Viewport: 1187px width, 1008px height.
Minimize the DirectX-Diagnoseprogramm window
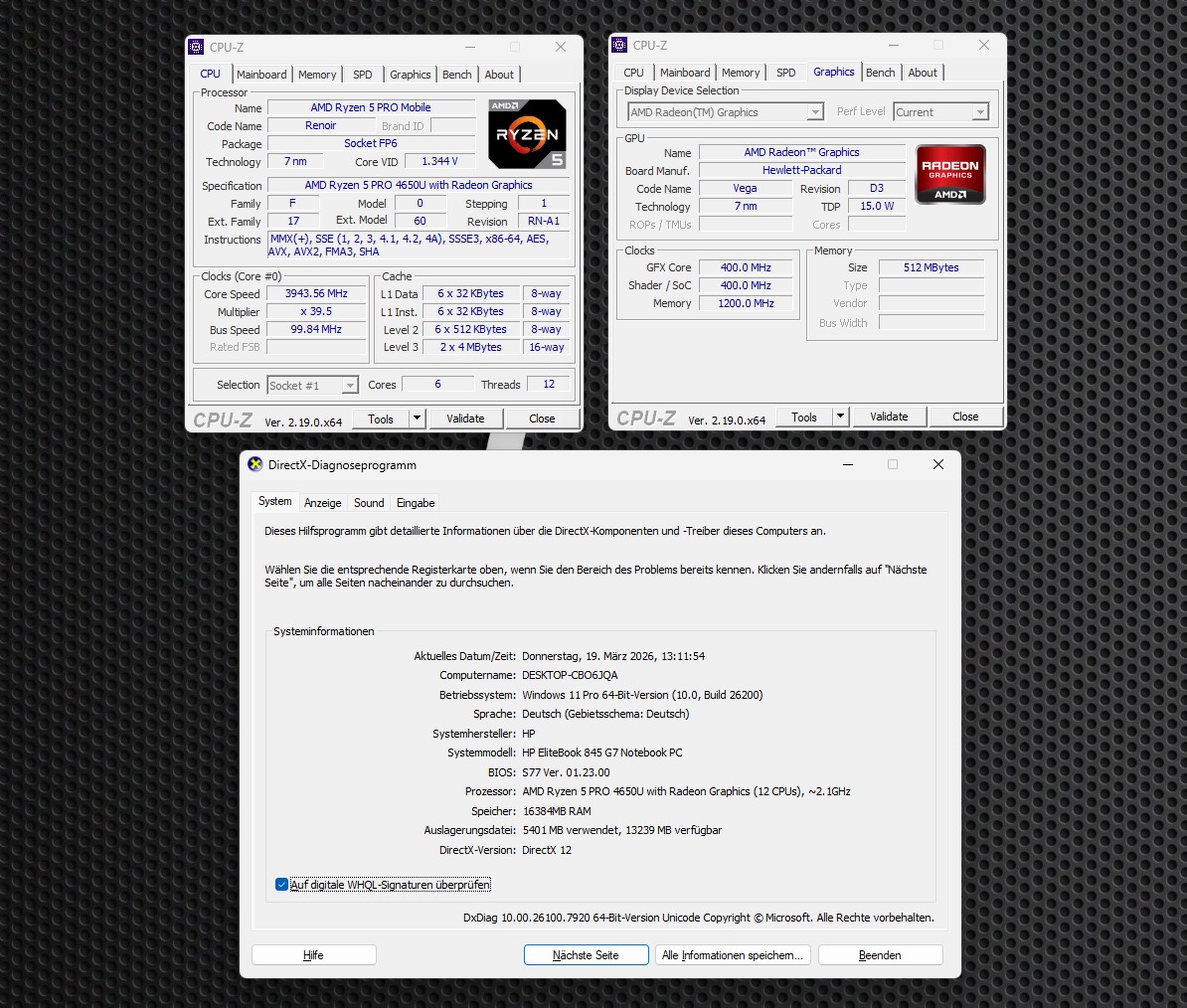tap(848, 464)
